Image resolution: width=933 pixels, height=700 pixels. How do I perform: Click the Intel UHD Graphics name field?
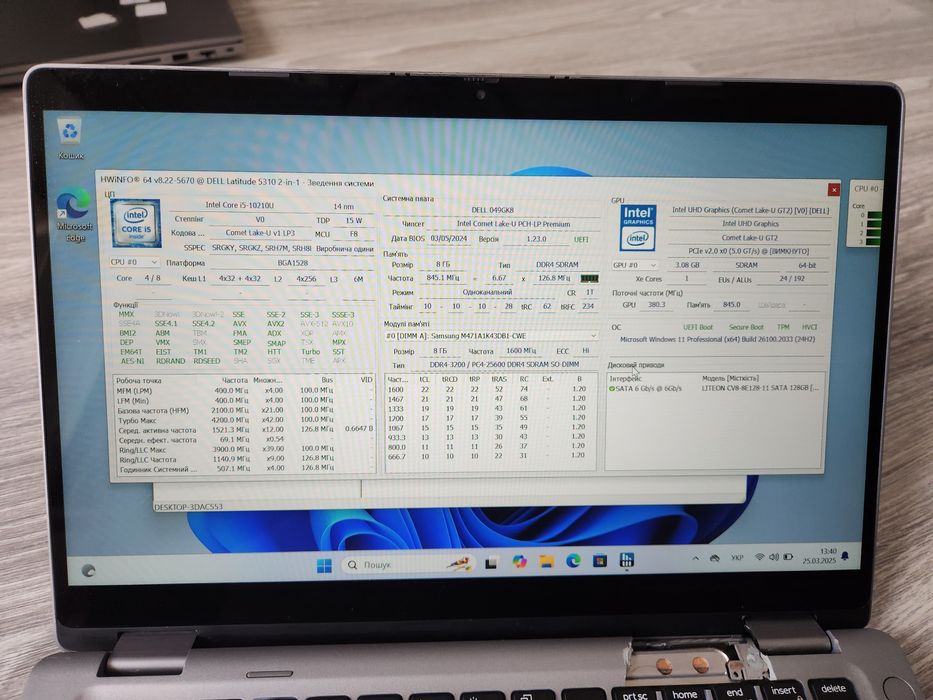(x=750, y=224)
